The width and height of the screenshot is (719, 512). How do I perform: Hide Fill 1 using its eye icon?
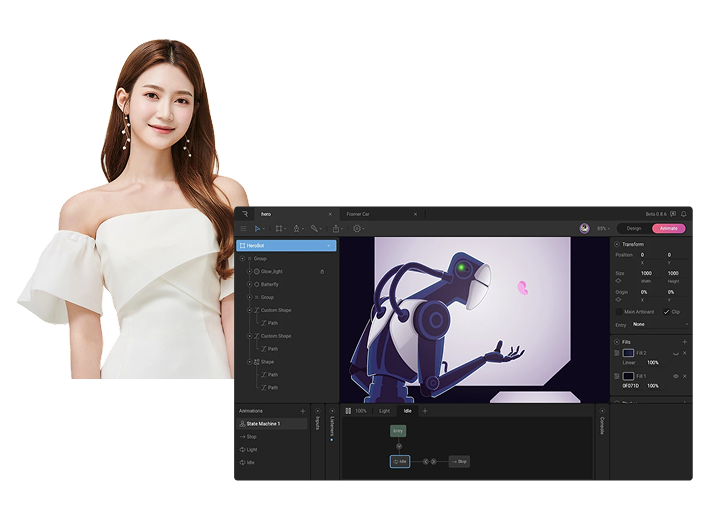(675, 376)
